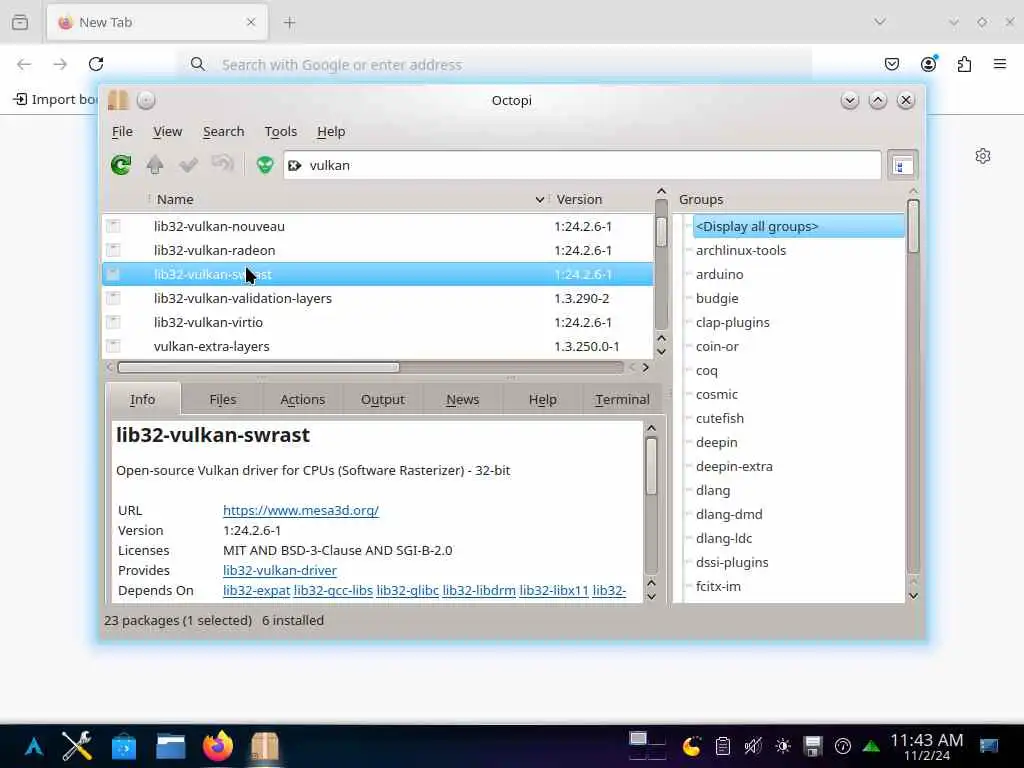Open Firefox Save to Pocket icon
The image size is (1024, 768).
[x=892, y=64]
